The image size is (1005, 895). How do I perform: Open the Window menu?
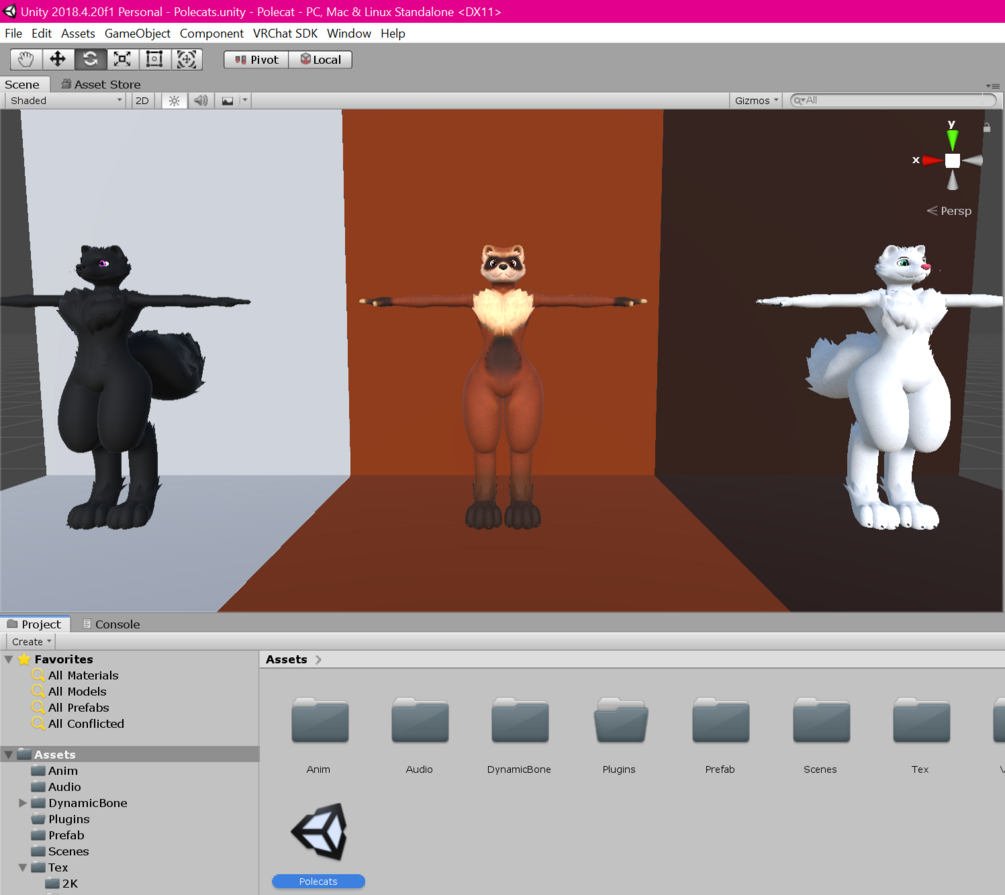point(349,33)
